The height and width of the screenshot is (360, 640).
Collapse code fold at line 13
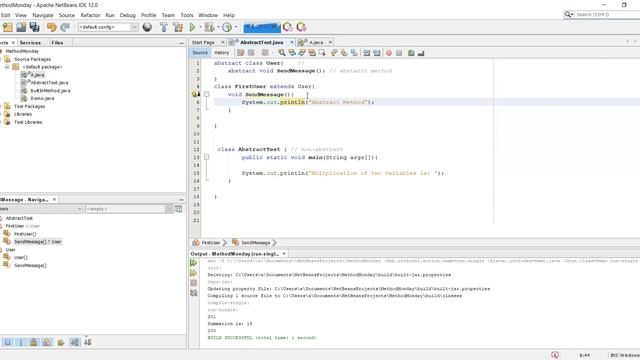(207, 157)
